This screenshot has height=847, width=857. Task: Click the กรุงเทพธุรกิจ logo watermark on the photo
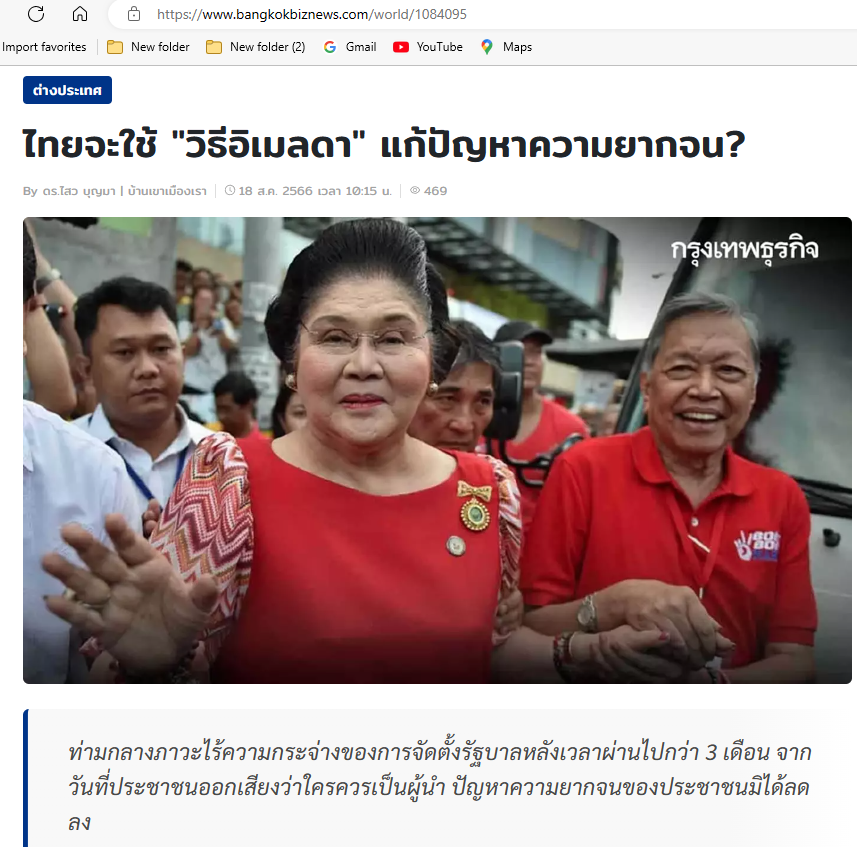point(745,250)
